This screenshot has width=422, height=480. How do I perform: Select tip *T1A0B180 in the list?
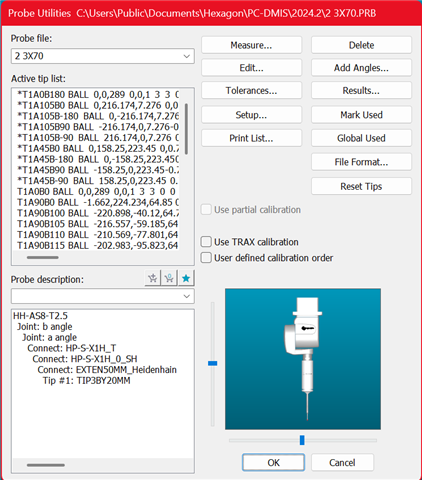tap(98, 95)
